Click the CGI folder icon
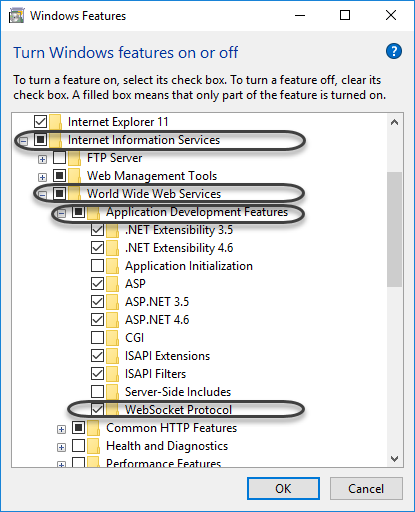 click(113, 338)
